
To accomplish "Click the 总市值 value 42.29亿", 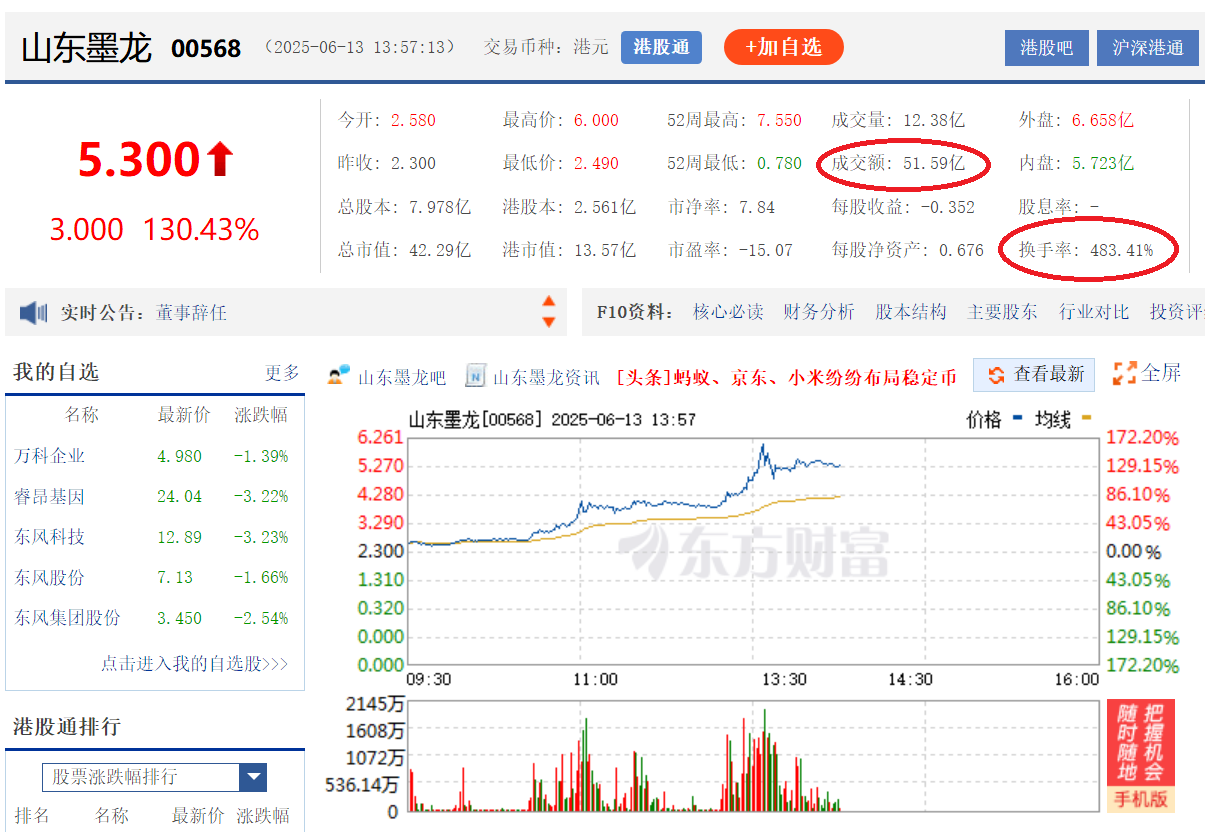I will pos(440,250).
